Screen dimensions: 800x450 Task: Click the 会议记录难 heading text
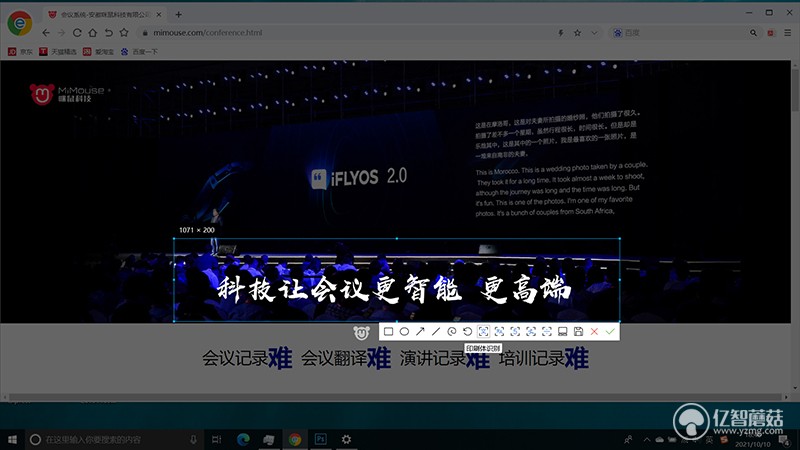(x=247, y=358)
